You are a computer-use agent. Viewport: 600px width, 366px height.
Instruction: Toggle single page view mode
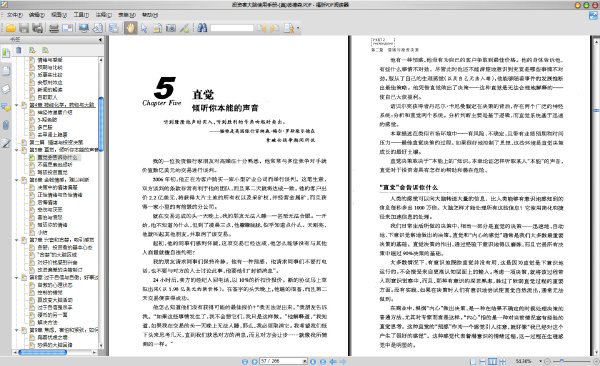473,361
